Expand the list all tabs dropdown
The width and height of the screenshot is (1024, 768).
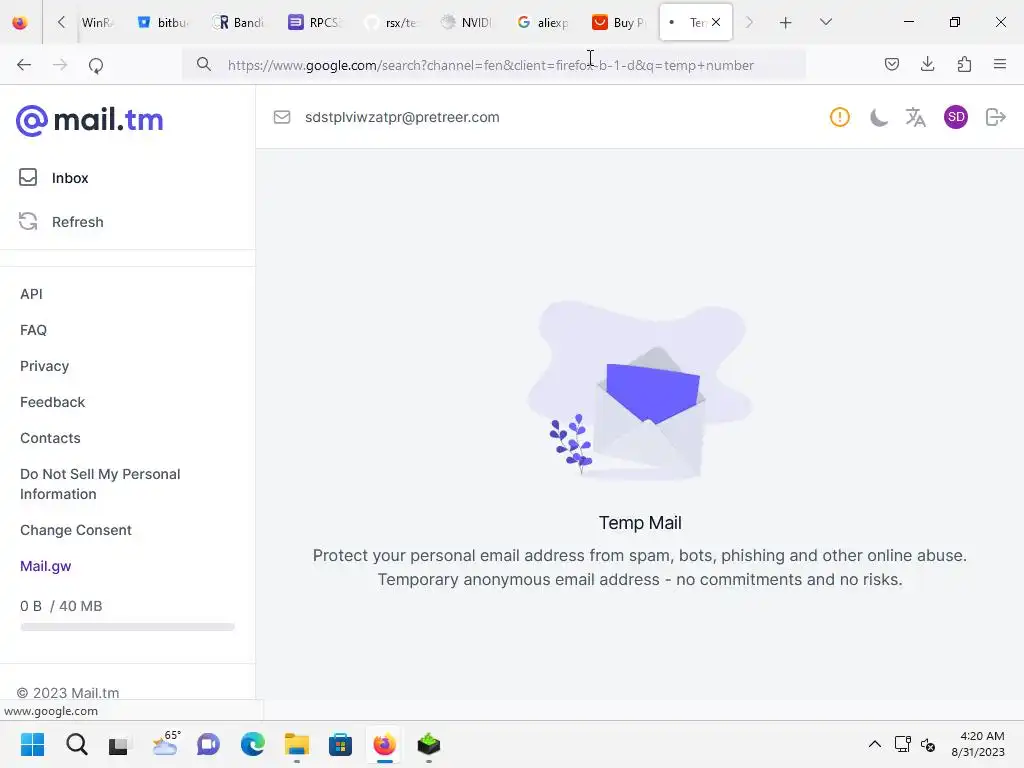click(825, 22)
